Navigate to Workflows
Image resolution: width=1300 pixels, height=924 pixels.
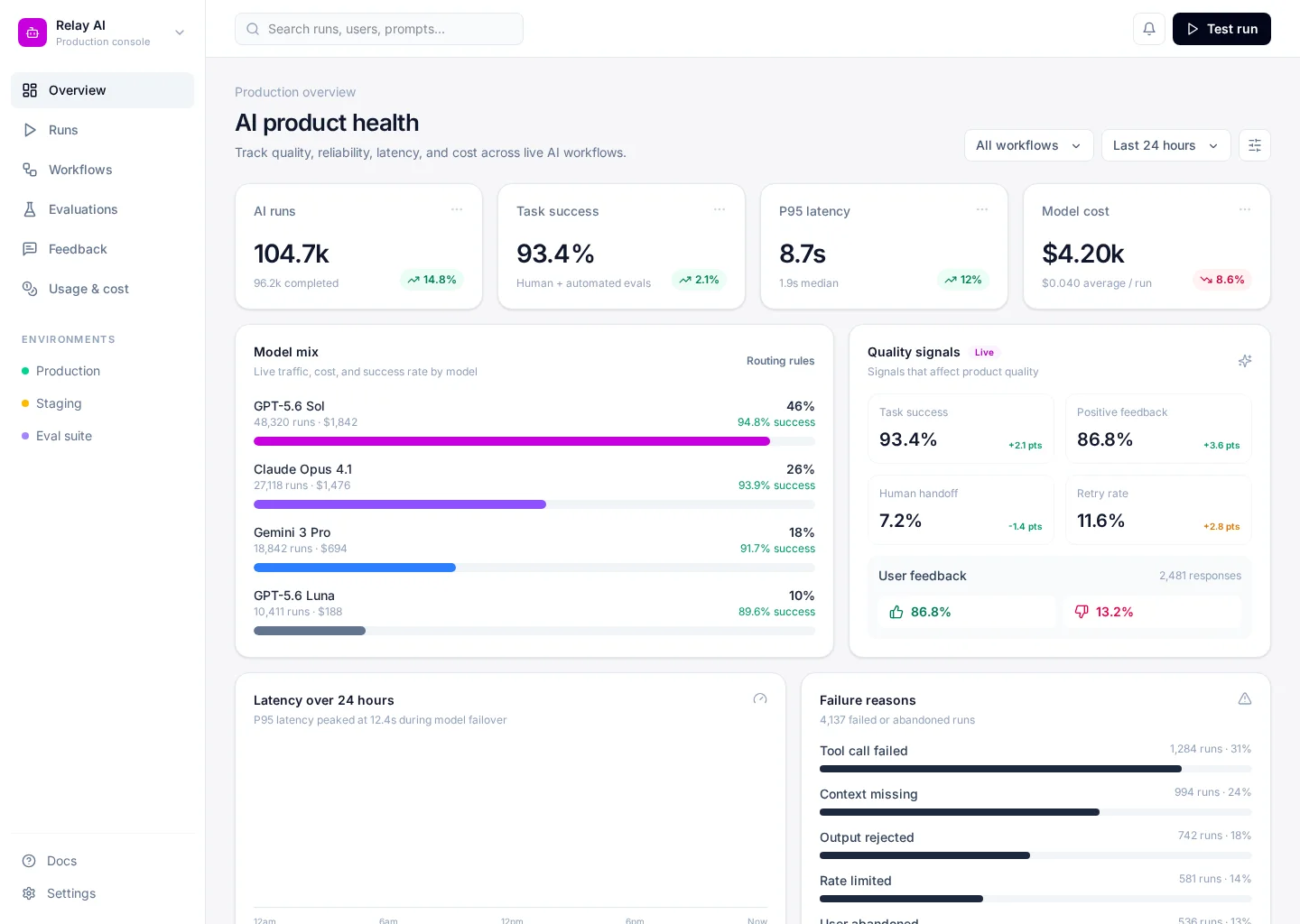tap(102, 170)
